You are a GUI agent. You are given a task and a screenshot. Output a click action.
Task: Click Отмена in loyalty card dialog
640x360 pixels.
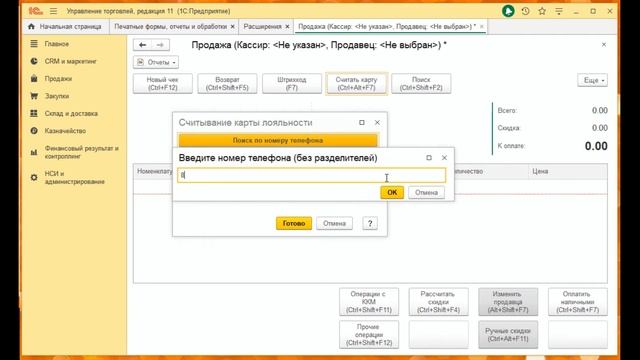tap(334, 224)
